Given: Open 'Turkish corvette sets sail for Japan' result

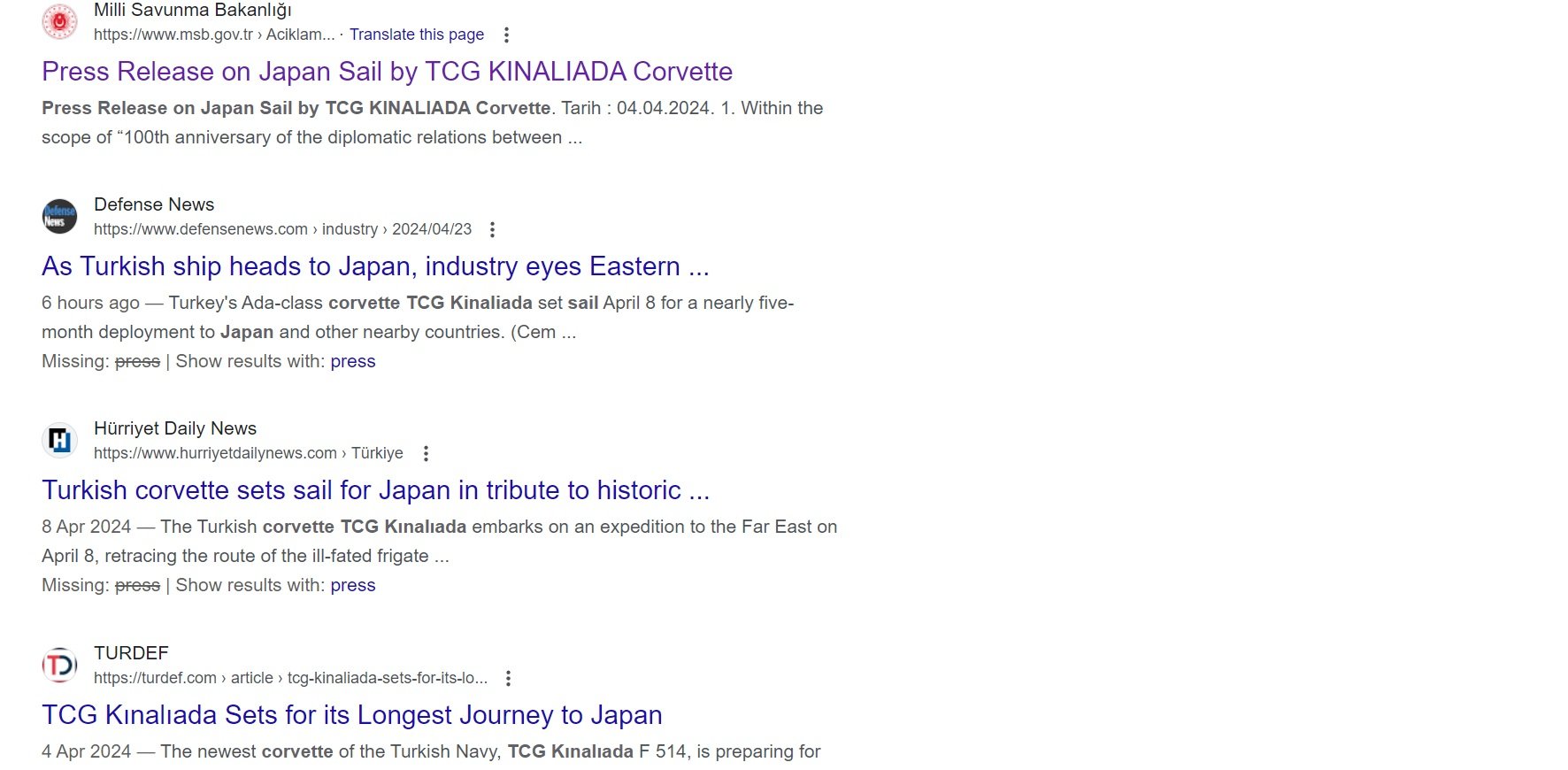Looking at the screenshot, I should (x=375, y=489).
